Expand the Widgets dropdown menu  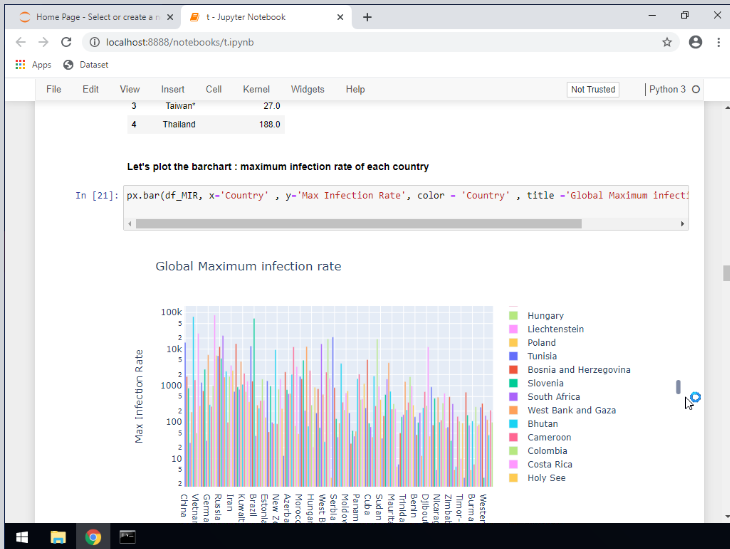(x=307, y=89)
